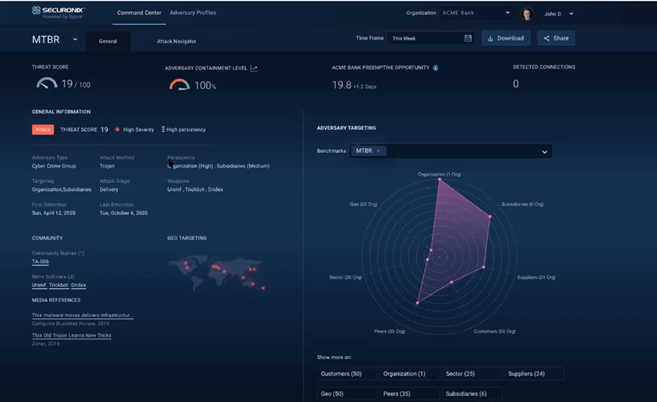
Task: Click the threat score gauge
Action: click(46, 85)
